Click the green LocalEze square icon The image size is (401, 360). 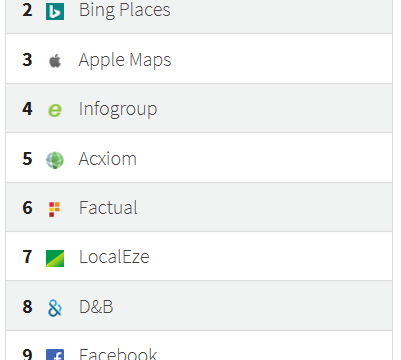click(x=55, y=258)
